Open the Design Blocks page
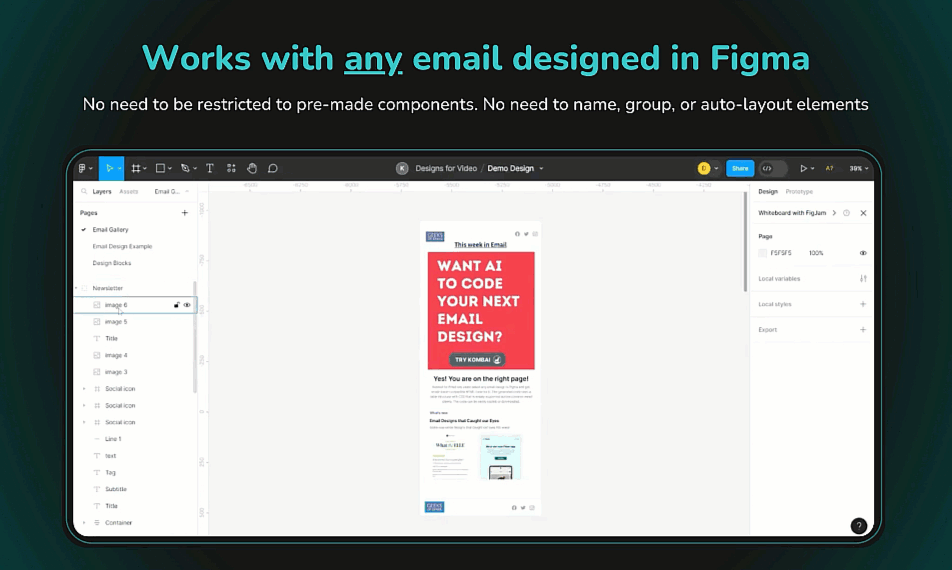 point(112,263)
